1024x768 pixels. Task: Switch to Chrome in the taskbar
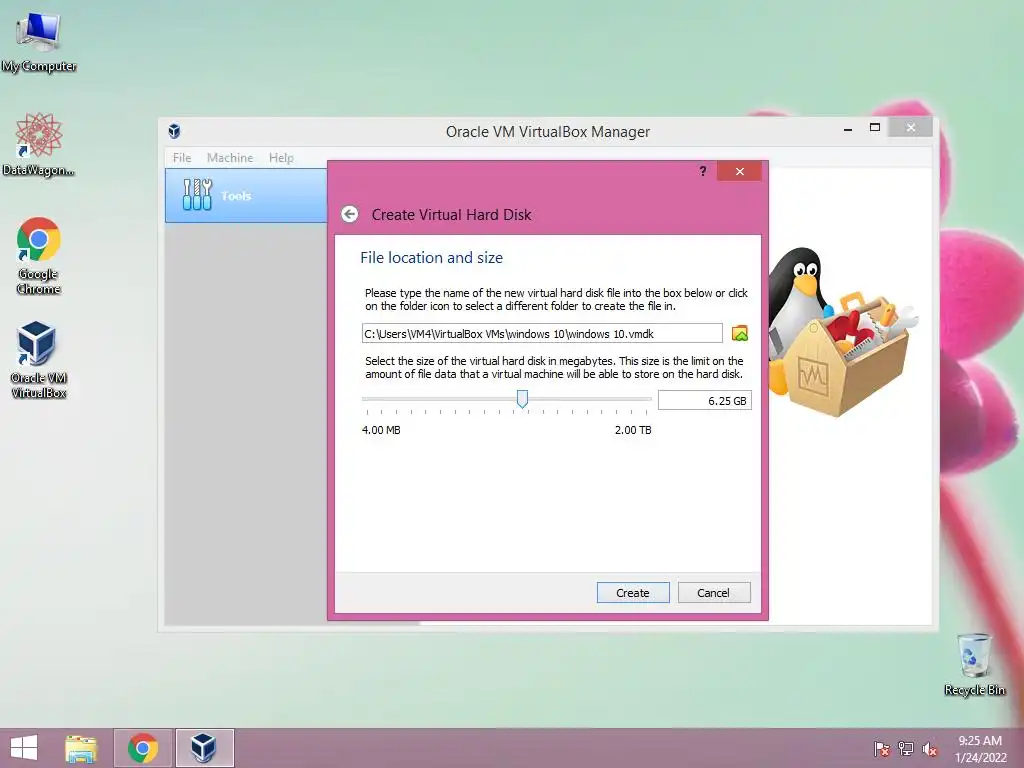(x=143, y=748)
